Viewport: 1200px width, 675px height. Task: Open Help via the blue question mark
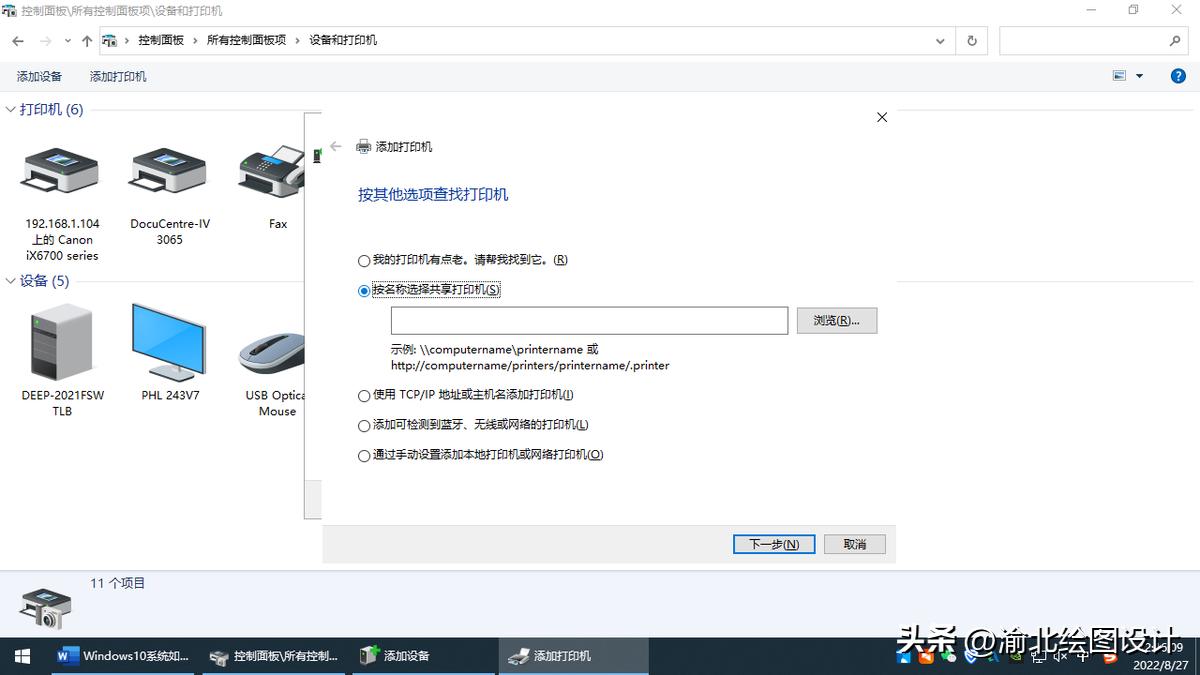point(1178,75)
